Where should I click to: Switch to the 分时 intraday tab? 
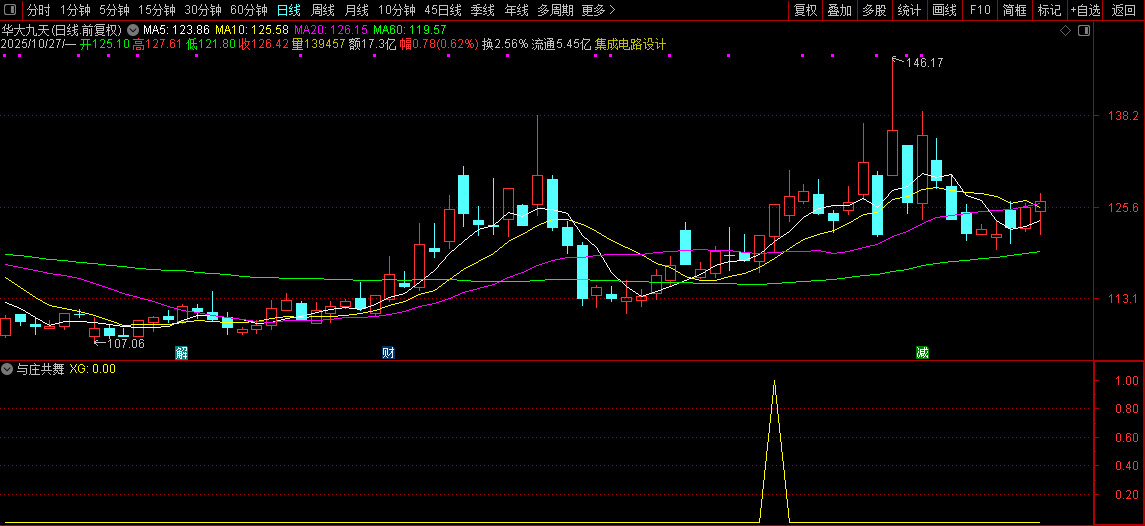(38, 10)
